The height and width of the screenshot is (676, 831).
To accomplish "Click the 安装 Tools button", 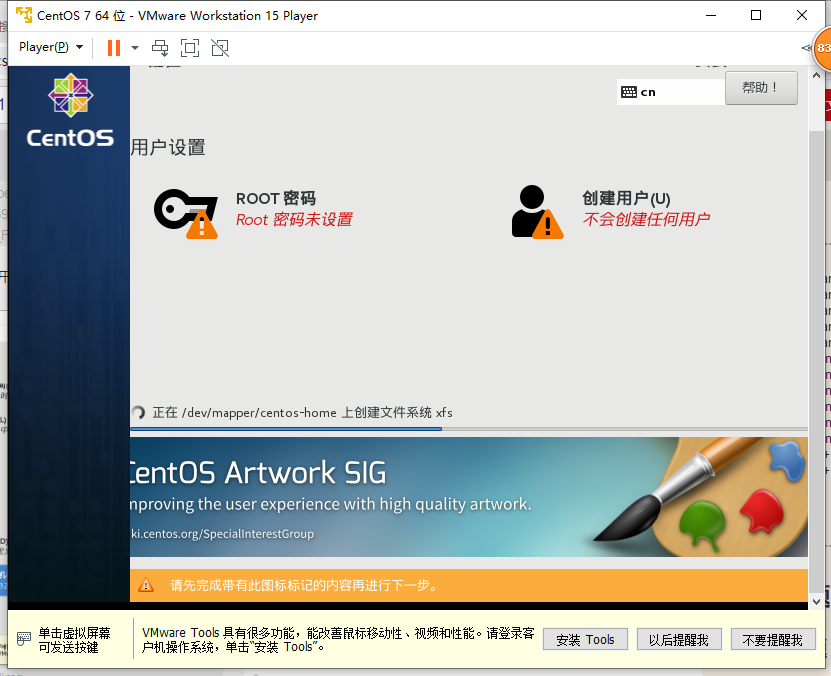I will point(585,639).
